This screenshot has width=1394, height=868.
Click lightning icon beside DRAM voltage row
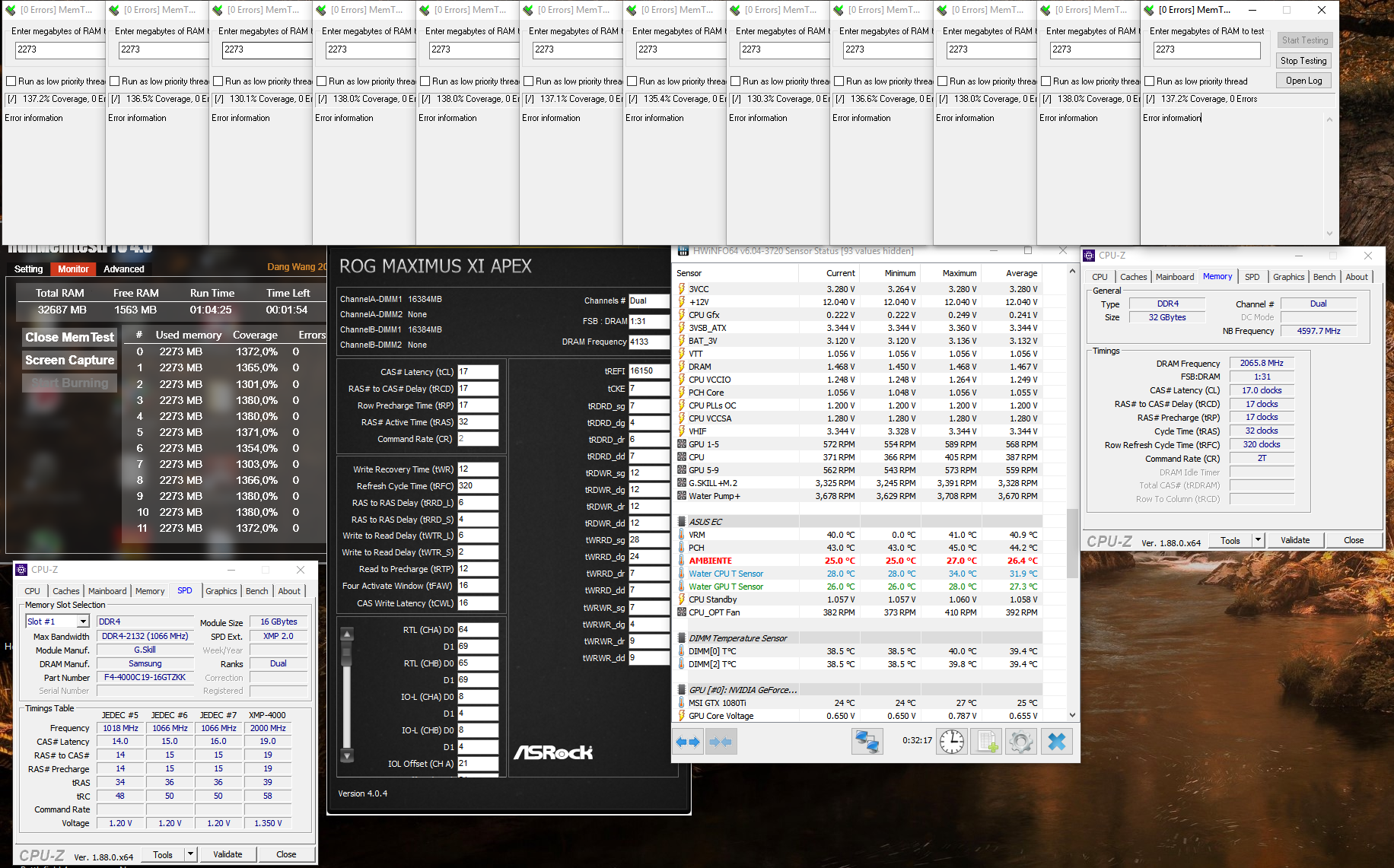click(x=682, y=367)
